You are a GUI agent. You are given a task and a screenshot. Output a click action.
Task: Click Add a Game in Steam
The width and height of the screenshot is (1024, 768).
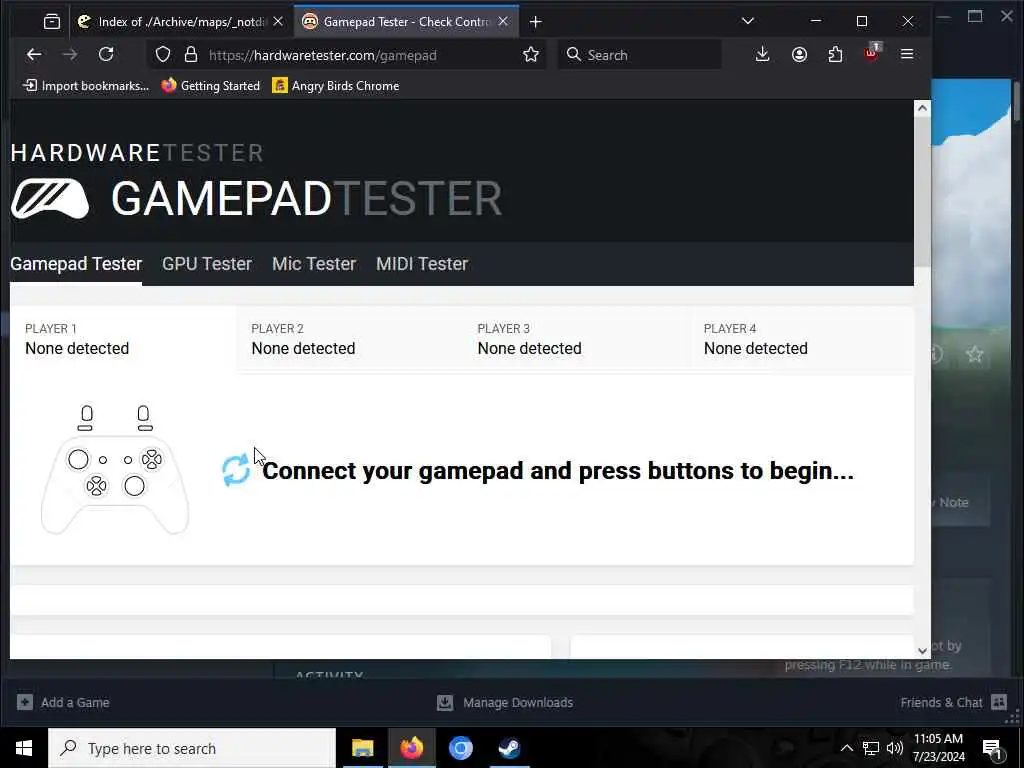(x=63, y=702)
